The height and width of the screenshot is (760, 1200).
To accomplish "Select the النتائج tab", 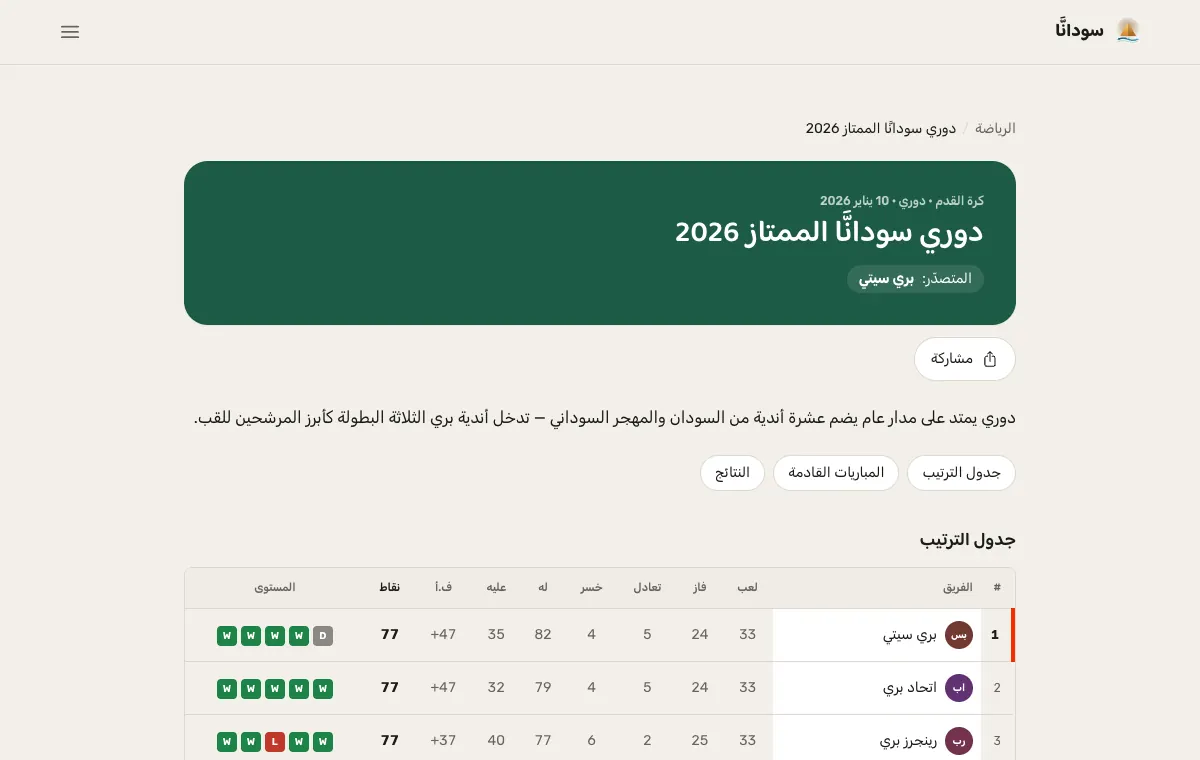I will click(732, 473).
